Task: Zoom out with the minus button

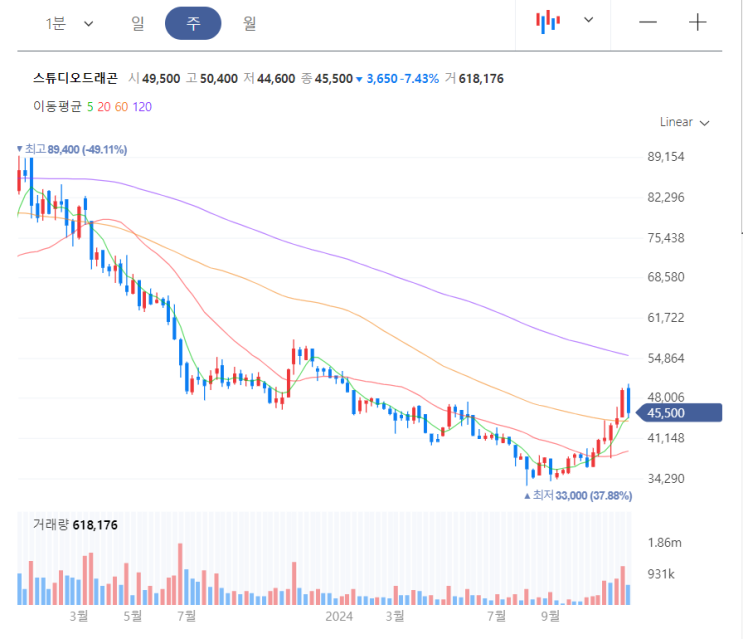Action: 648,22
